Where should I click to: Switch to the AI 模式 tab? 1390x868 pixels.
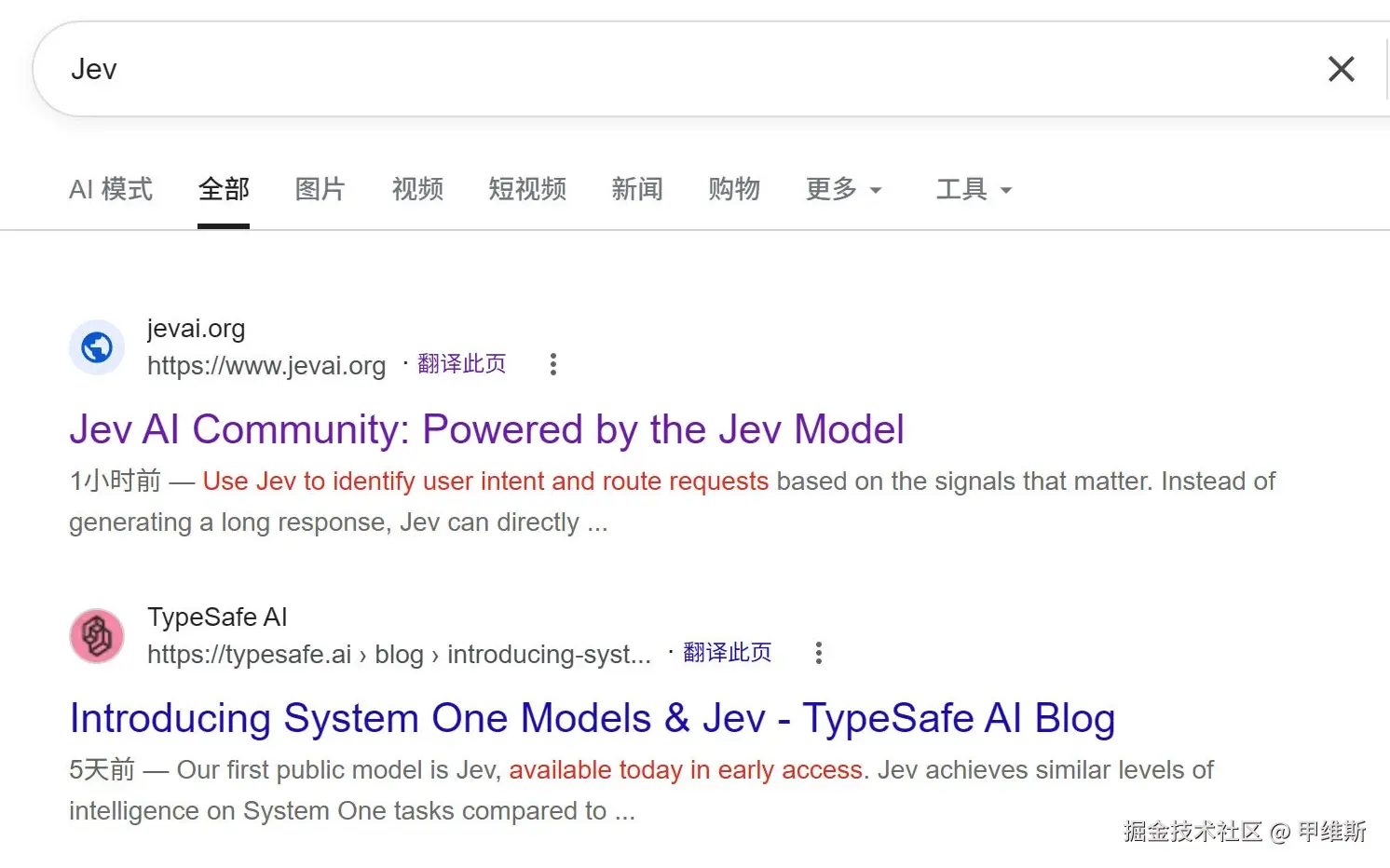pyautogui.click(x=111, y=189)
